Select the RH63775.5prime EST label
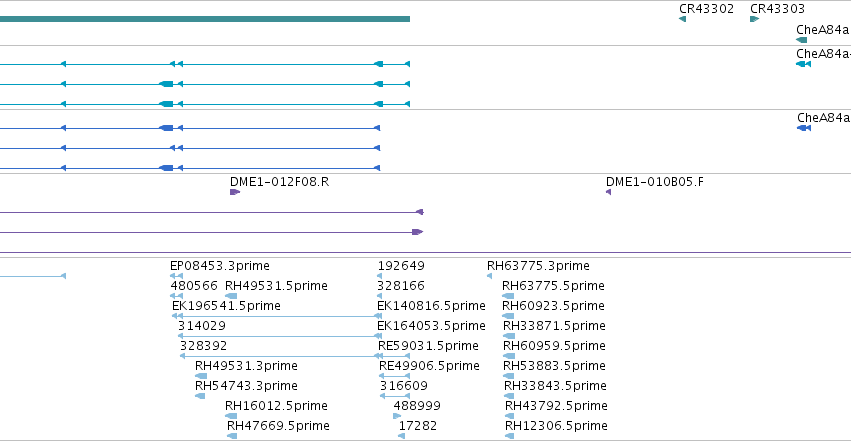The width and height of the screenshot is (851, 441). tap(553, 286)
